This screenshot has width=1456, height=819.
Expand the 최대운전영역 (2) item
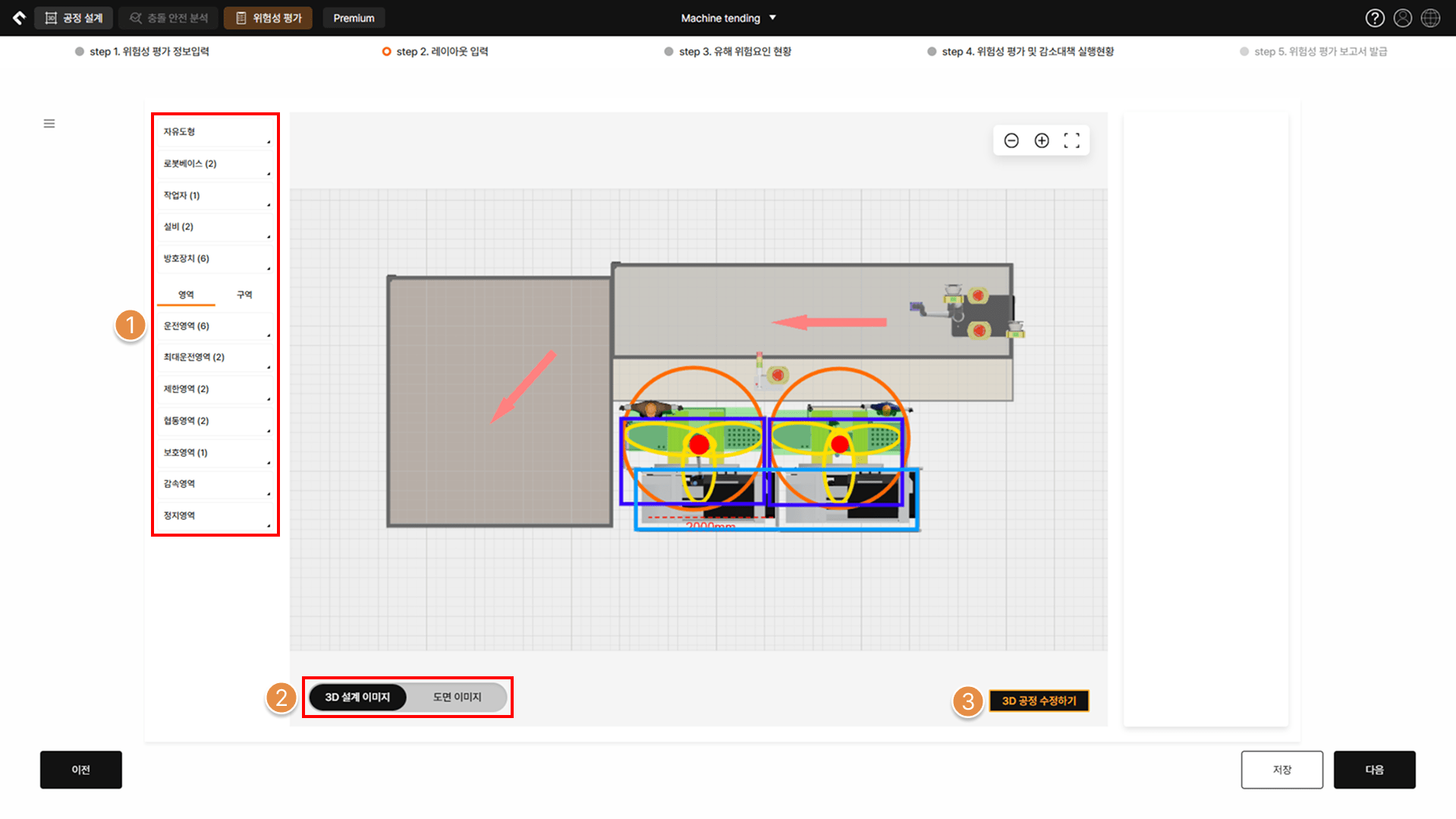(x=215, y=358)
